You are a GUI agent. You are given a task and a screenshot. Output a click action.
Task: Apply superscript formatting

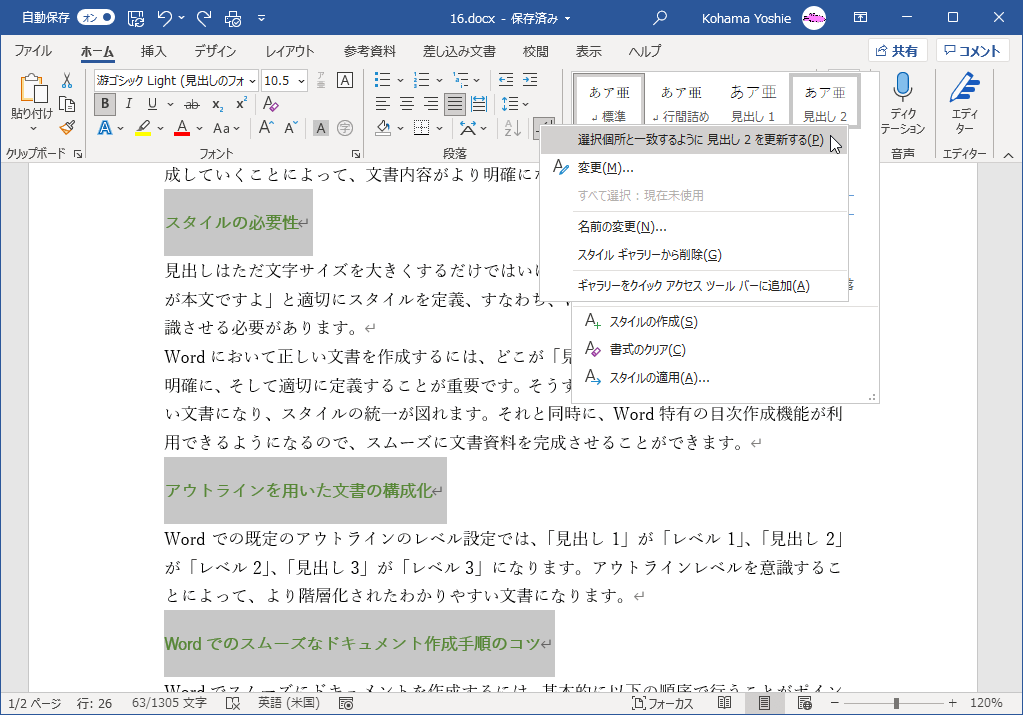241,104
